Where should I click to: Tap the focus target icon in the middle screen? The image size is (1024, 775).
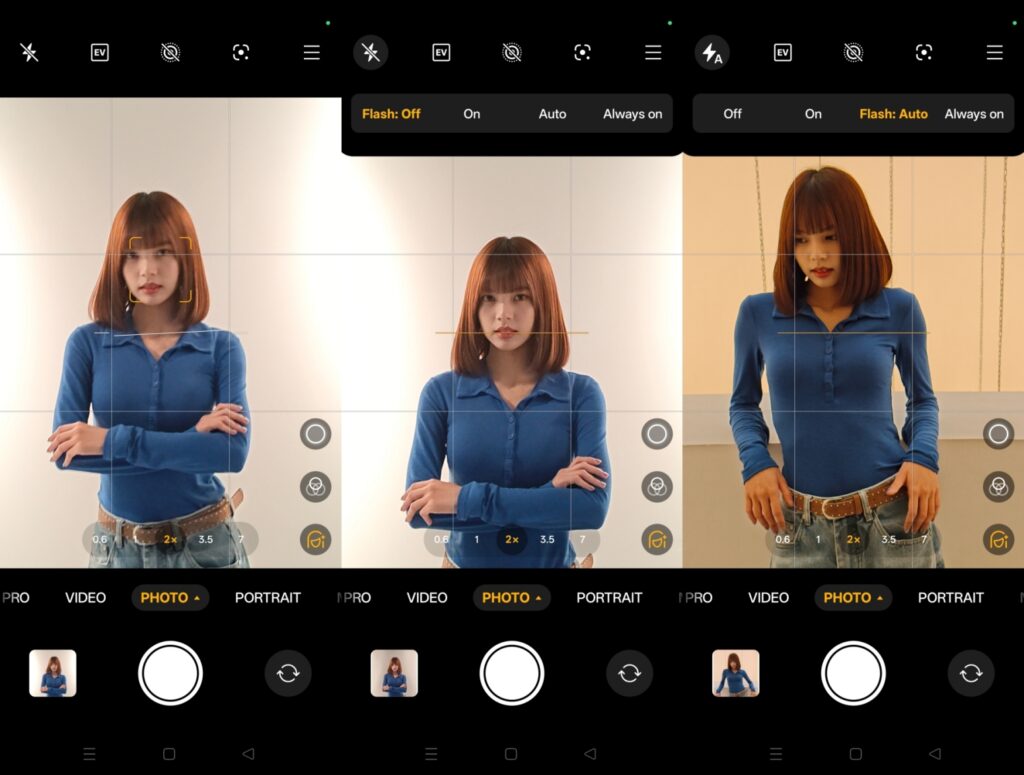coord(582,53)
